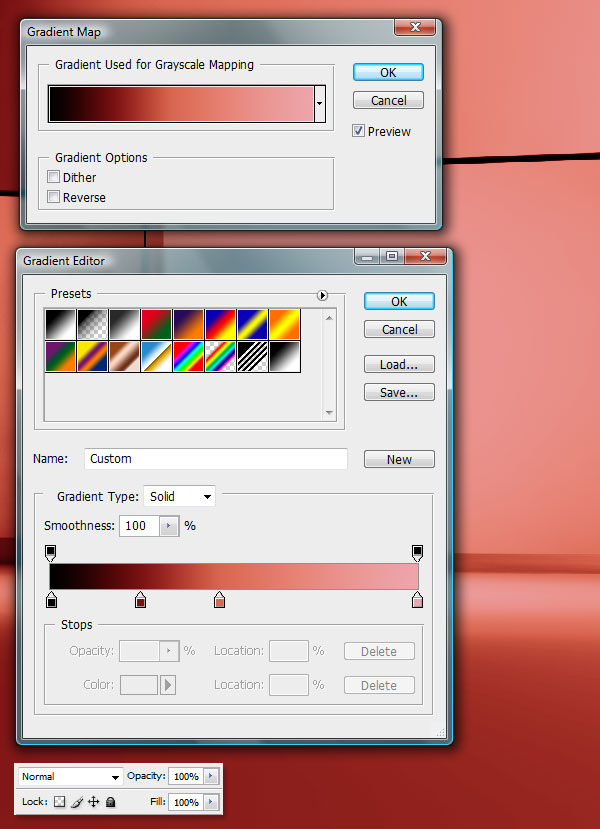Enable the Reverse checkbox
Image resolution: width=600 pixels, height=829 pixels.
[53, 197]
